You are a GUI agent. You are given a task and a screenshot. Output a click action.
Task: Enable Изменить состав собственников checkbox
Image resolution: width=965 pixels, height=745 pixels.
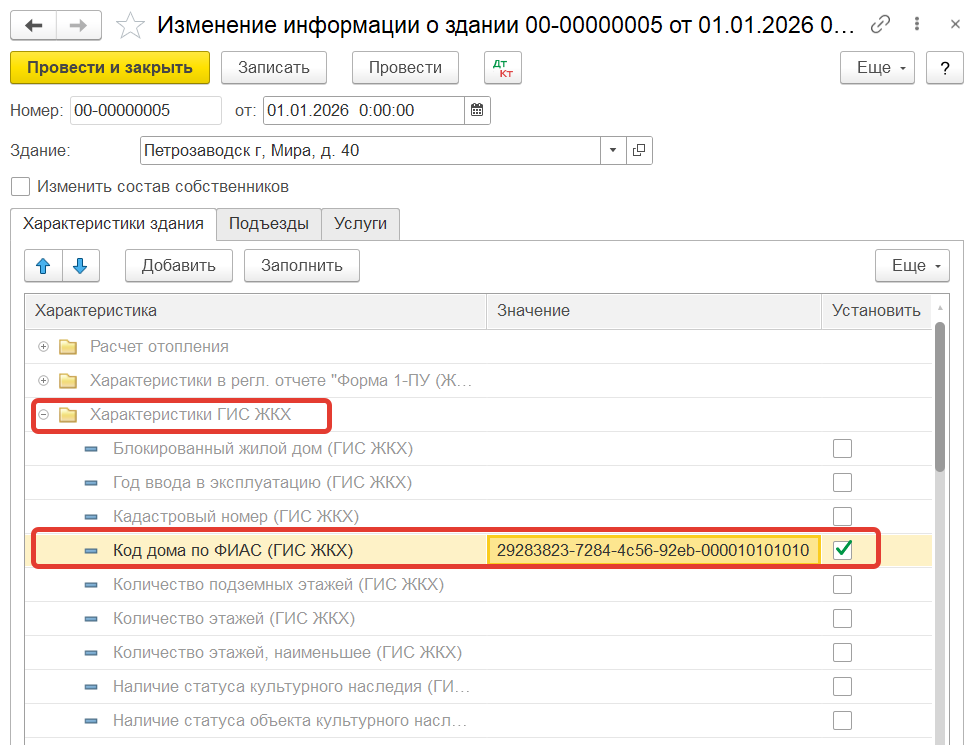pos(20,186)
